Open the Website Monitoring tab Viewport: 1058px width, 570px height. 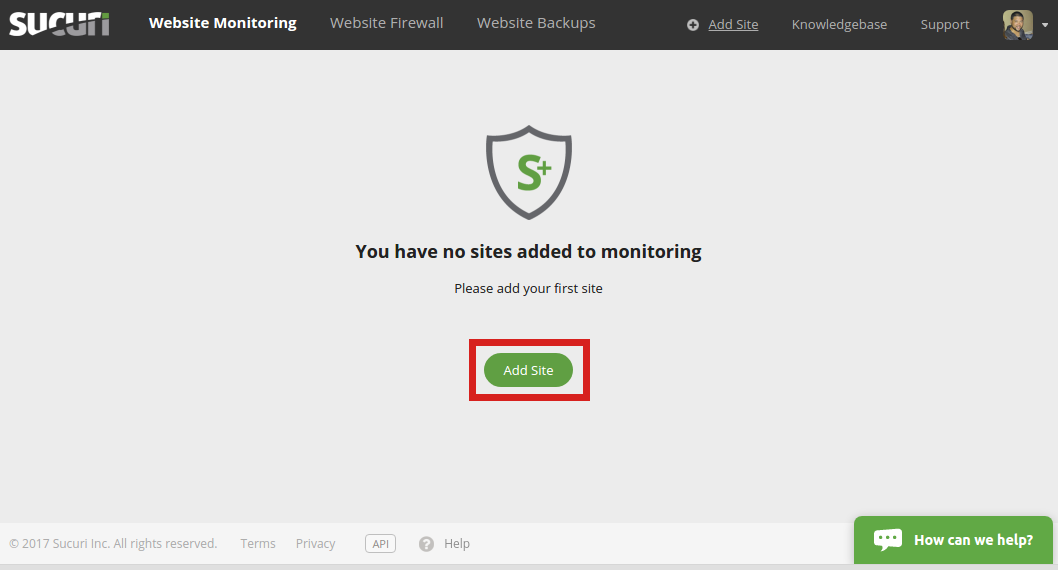coord(223,23)
